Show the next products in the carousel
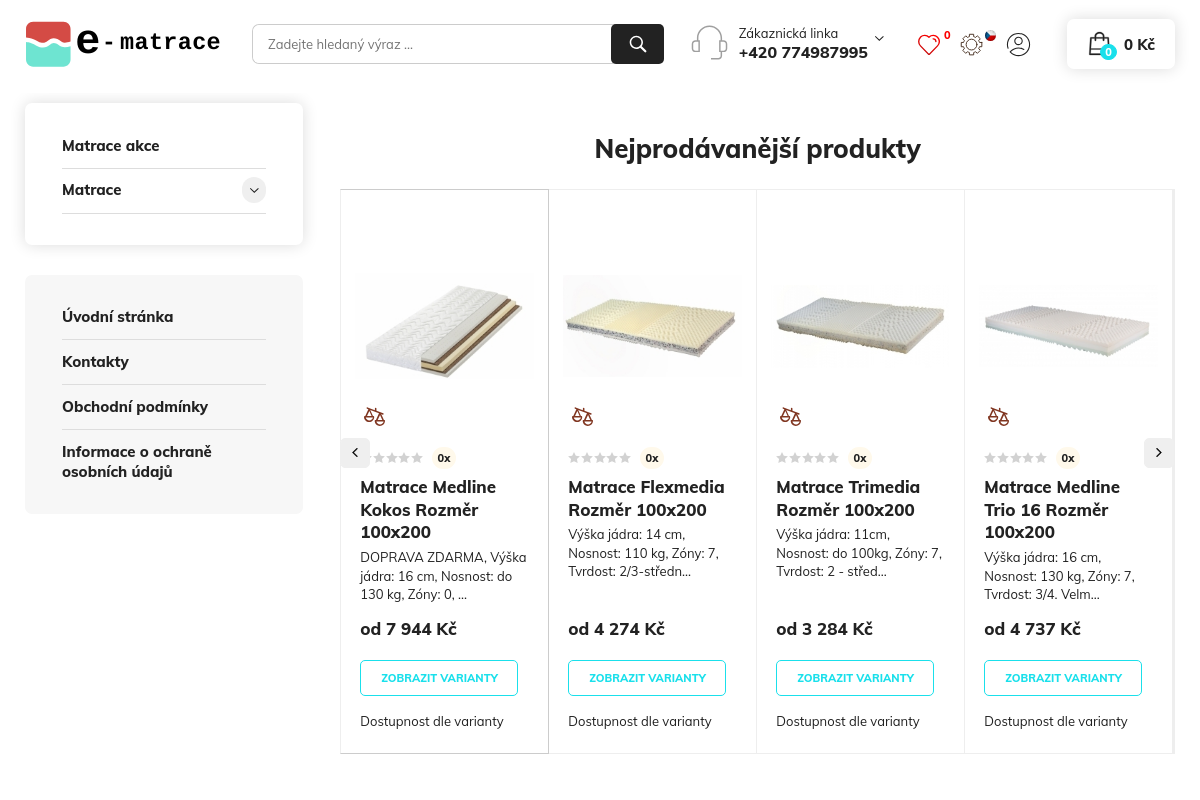The image size is (1200, 800). 1158,453
